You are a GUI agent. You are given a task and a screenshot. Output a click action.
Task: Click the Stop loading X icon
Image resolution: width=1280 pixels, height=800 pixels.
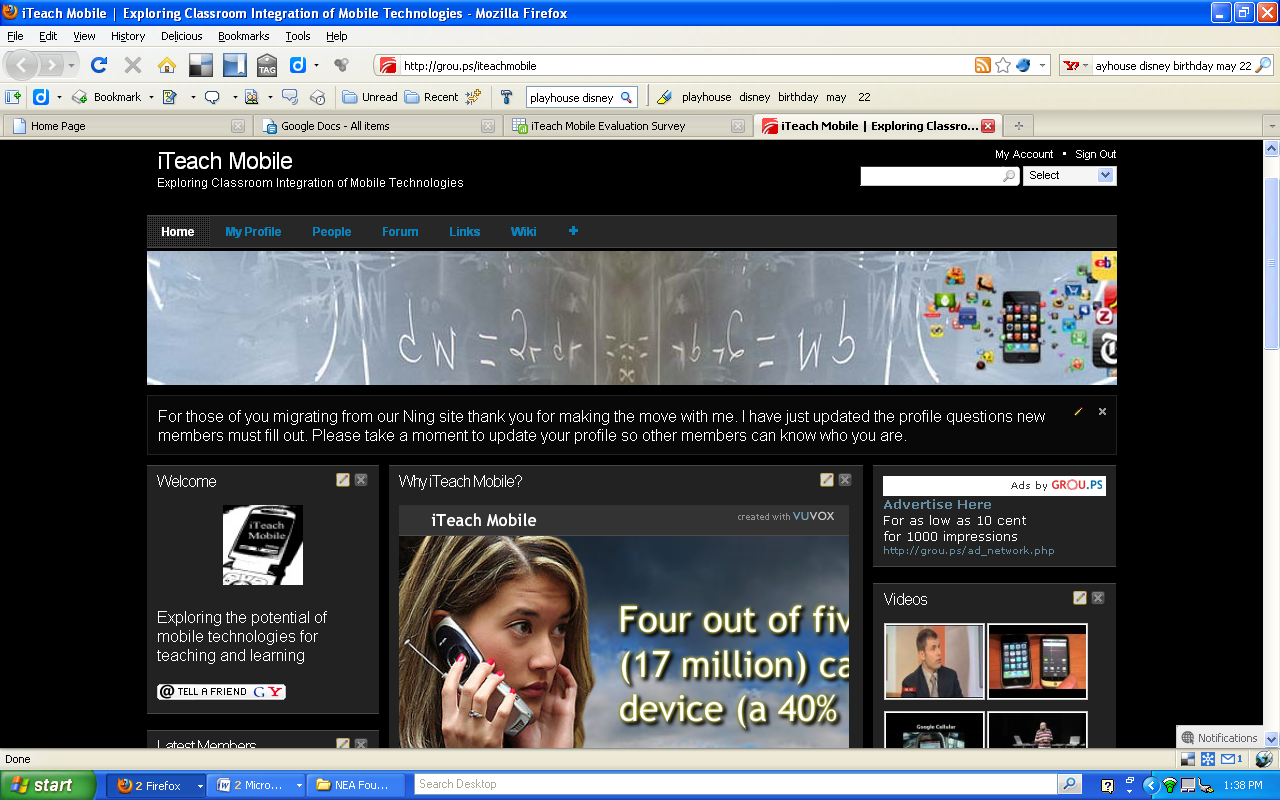tap(132, 65)
